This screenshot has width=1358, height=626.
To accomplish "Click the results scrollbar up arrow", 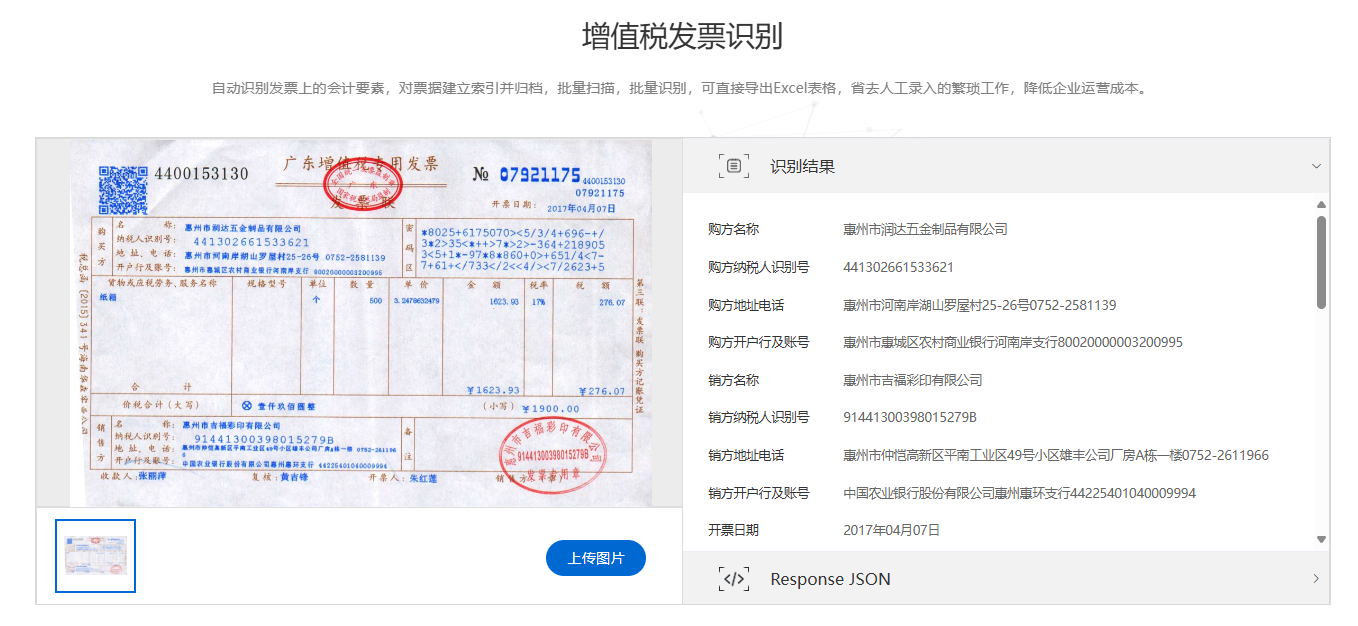I will (x=1321, y=205).
